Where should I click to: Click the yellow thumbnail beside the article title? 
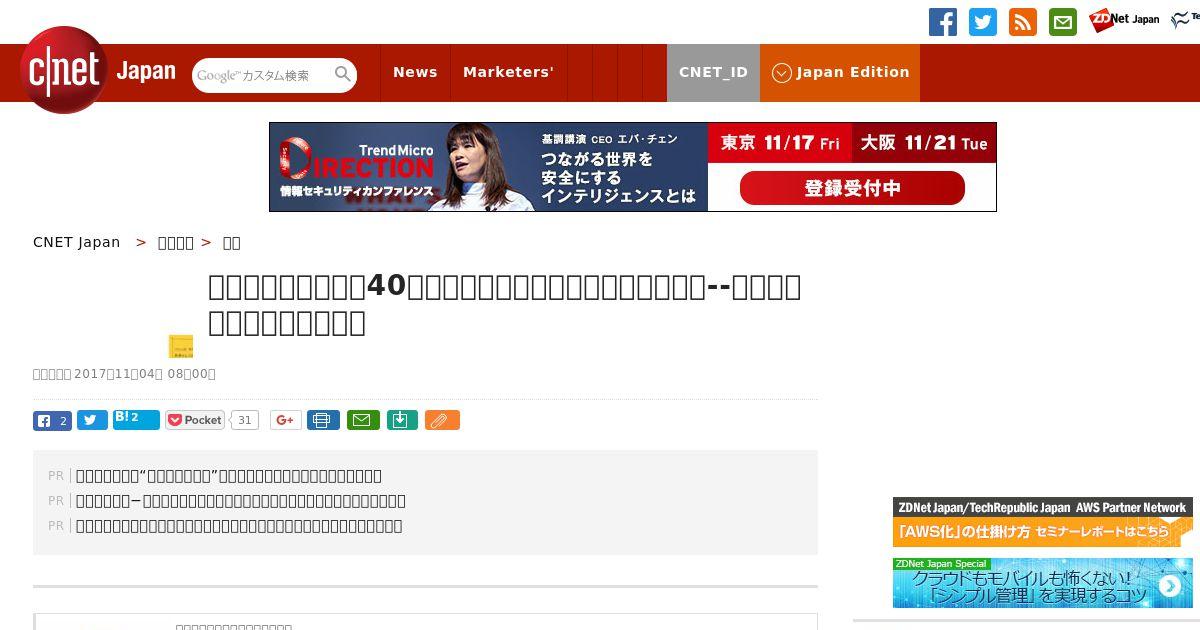[181, 346]
